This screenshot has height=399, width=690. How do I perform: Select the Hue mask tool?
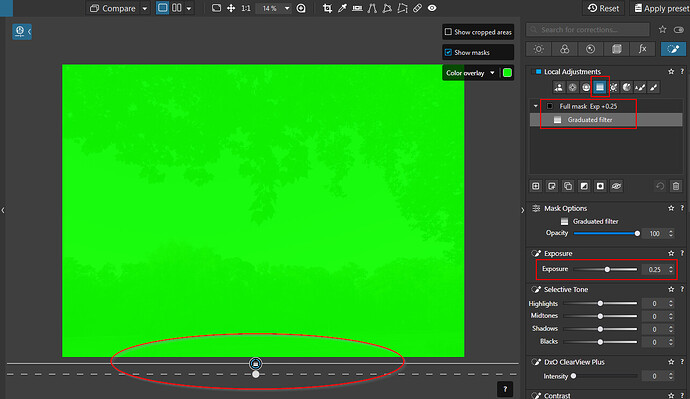click(627, 88)
